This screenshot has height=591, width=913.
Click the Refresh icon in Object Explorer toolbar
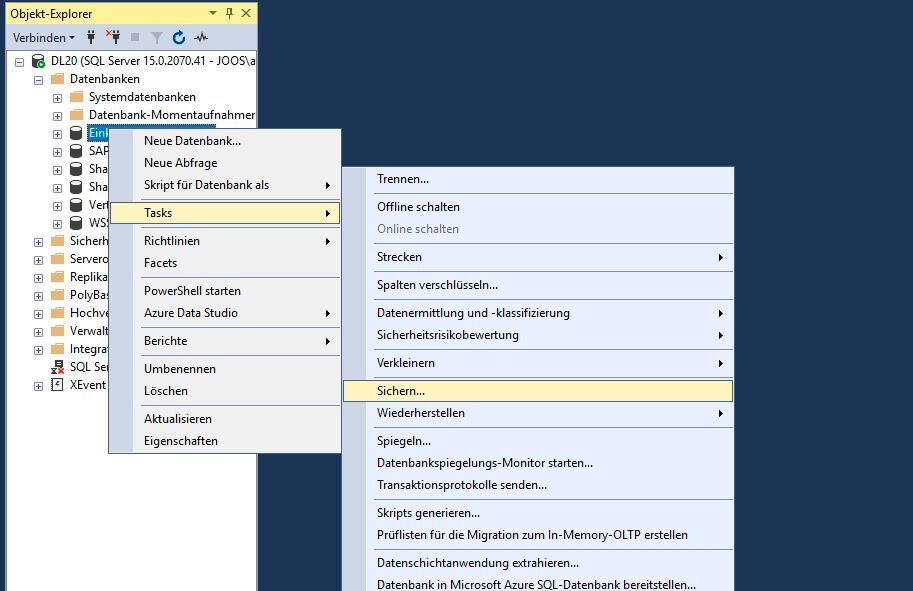tap(177, 37)
